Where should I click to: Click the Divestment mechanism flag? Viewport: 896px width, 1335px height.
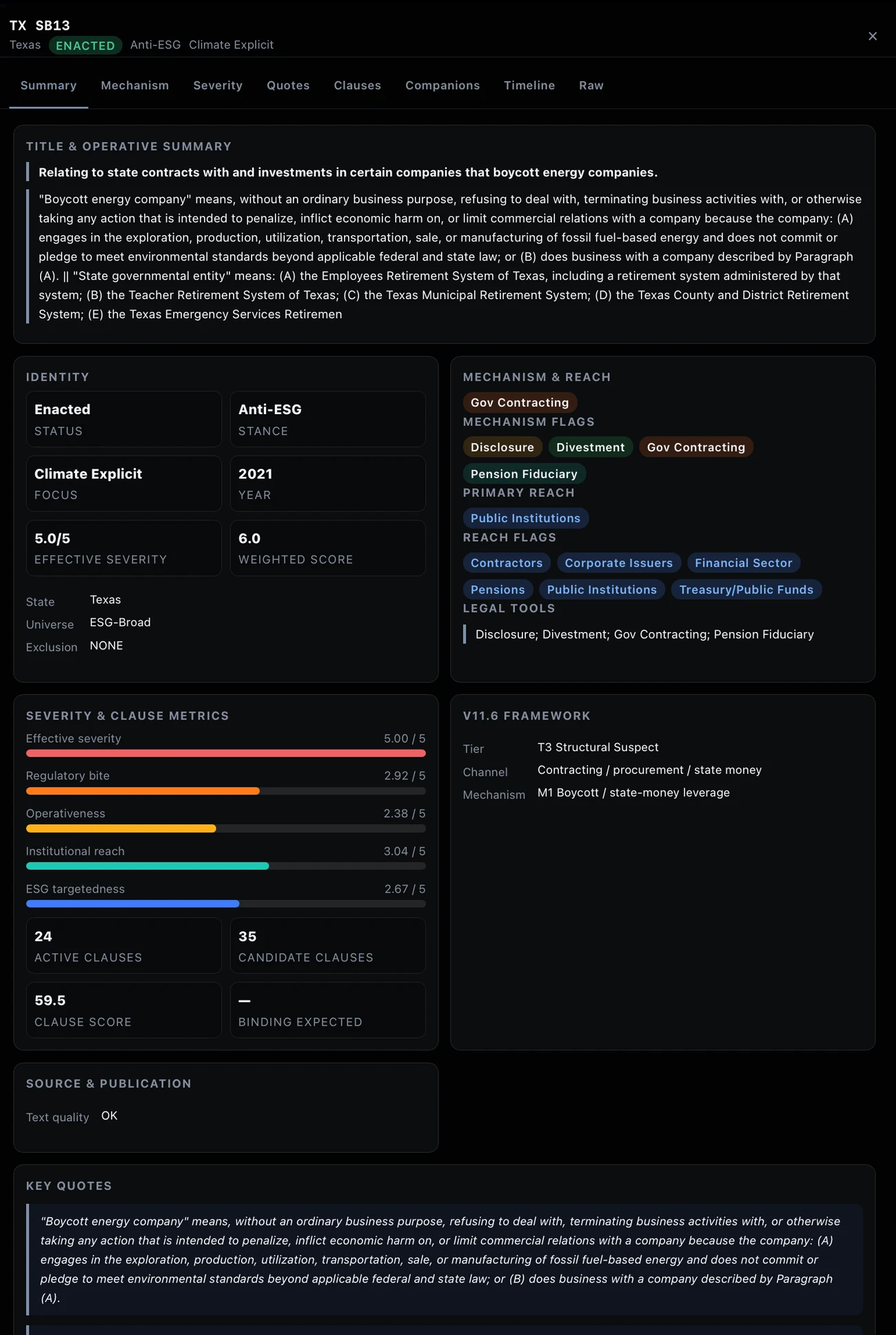[591, 447]
